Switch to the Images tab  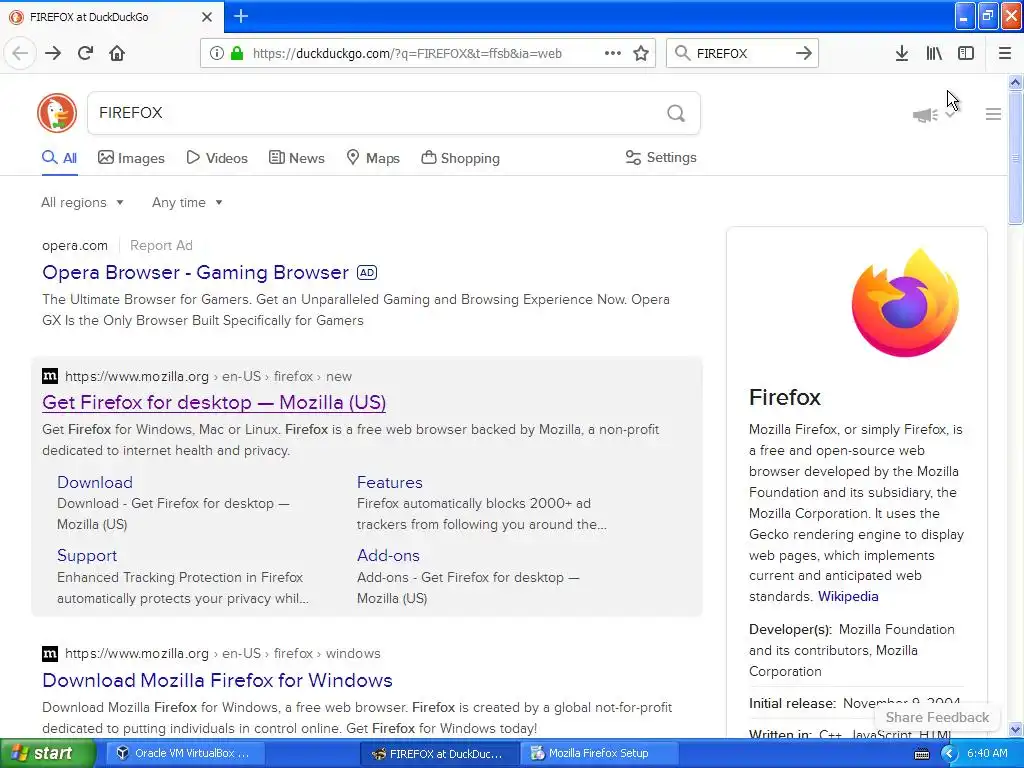tap(131, 158)
